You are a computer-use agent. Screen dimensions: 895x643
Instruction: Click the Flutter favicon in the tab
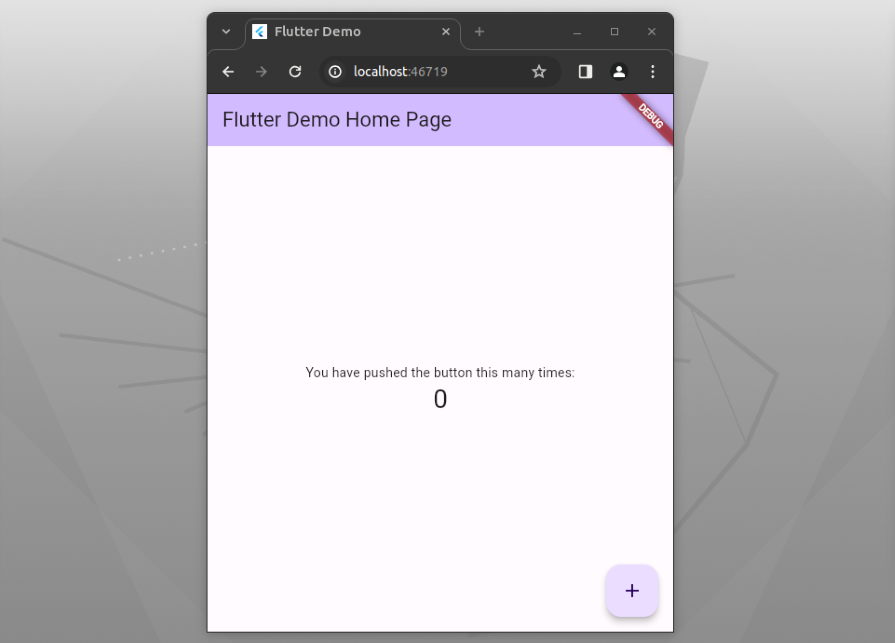[x=260, y=32]
